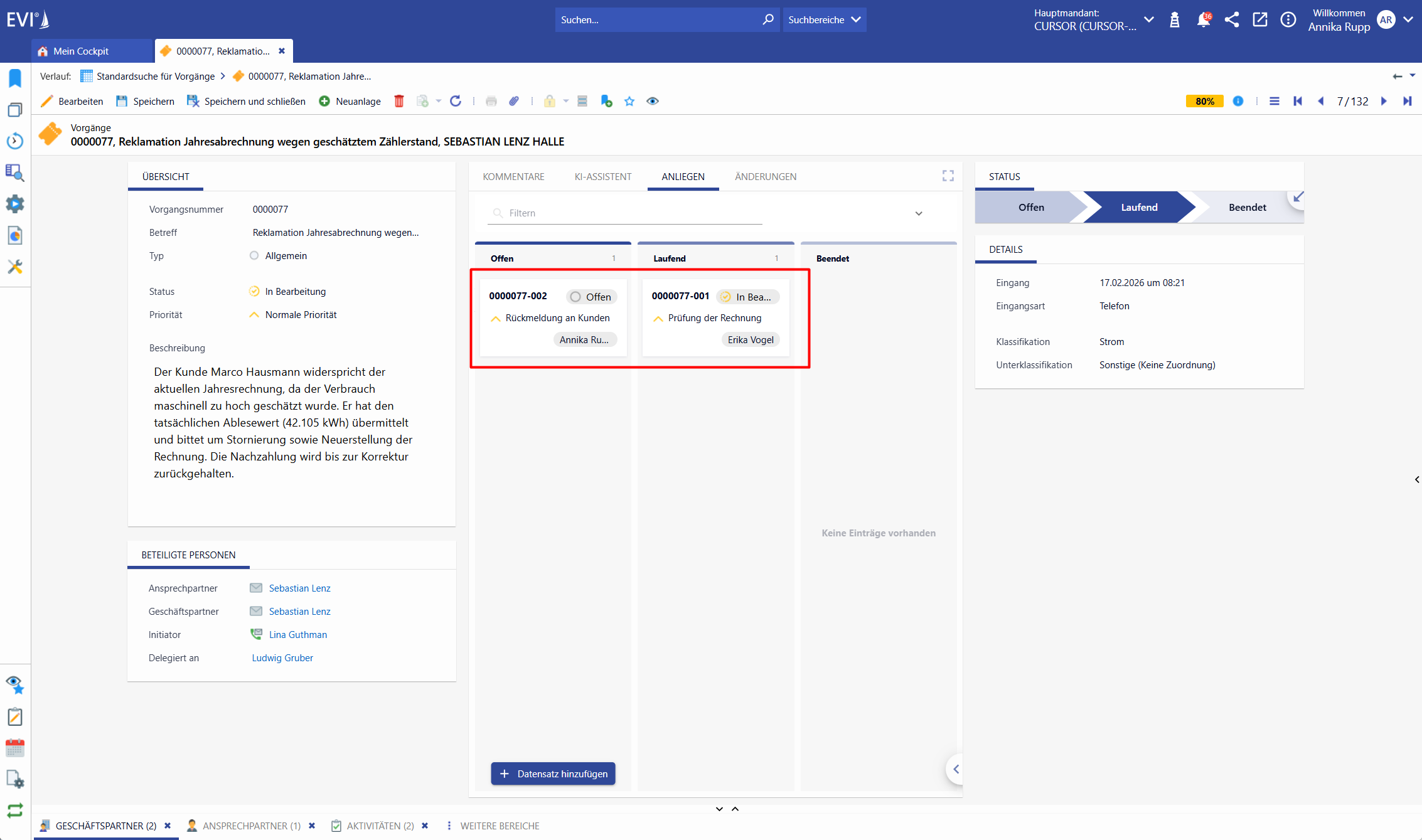The image size is (1422, 840).
Task: Click the fullscreen icon in Anliegen panel
Action: (948, 176)
